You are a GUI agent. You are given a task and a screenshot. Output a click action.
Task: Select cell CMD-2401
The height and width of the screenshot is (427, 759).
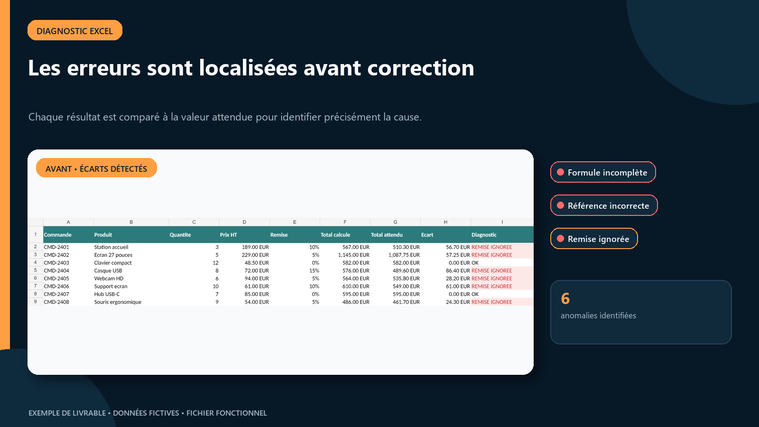[68, 247]
